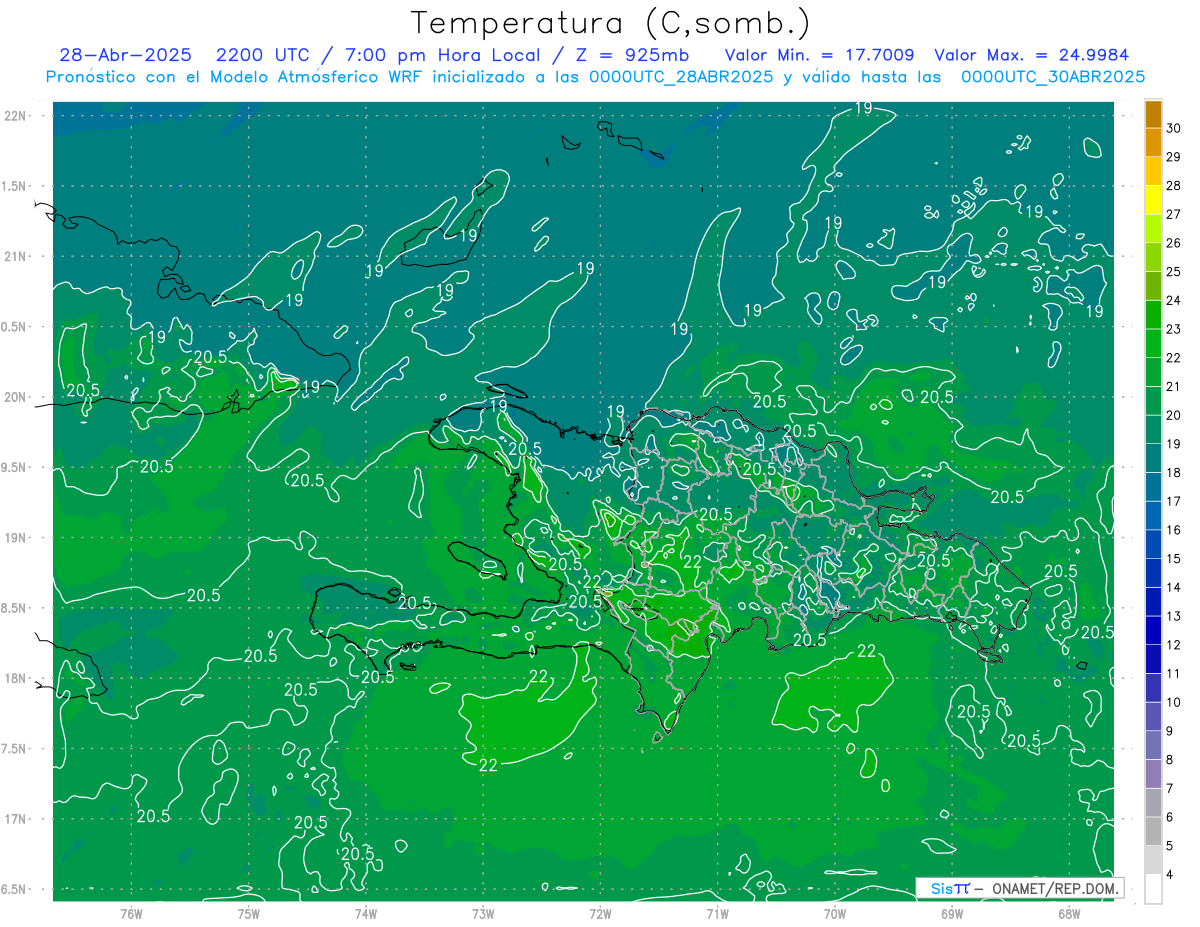
Task: Click the 0000UTC_28ABR2025 initialization time
Action: click(680, 77)
